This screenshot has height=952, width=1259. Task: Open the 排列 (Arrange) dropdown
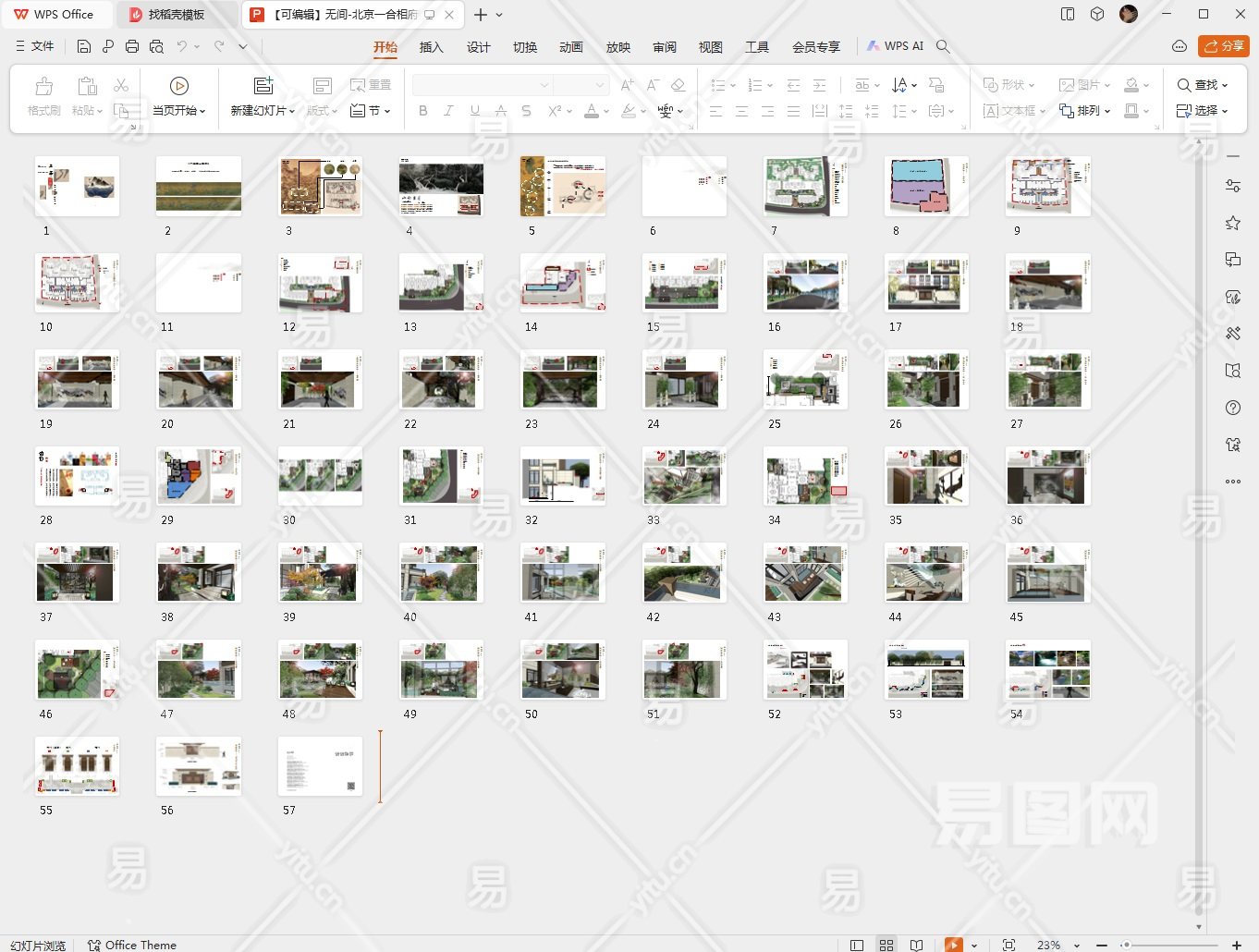coord(1107,111)
